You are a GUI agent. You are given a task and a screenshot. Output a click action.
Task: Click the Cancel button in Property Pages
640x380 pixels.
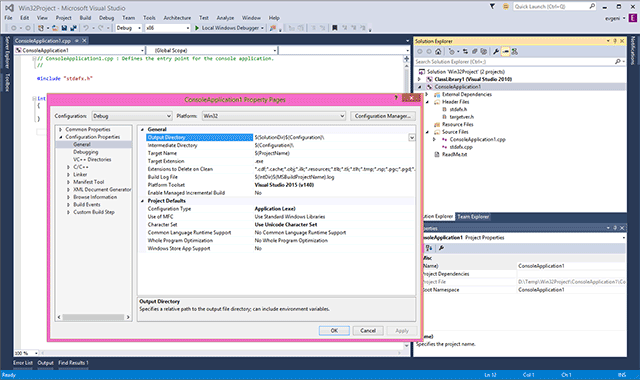pos(368,331)
